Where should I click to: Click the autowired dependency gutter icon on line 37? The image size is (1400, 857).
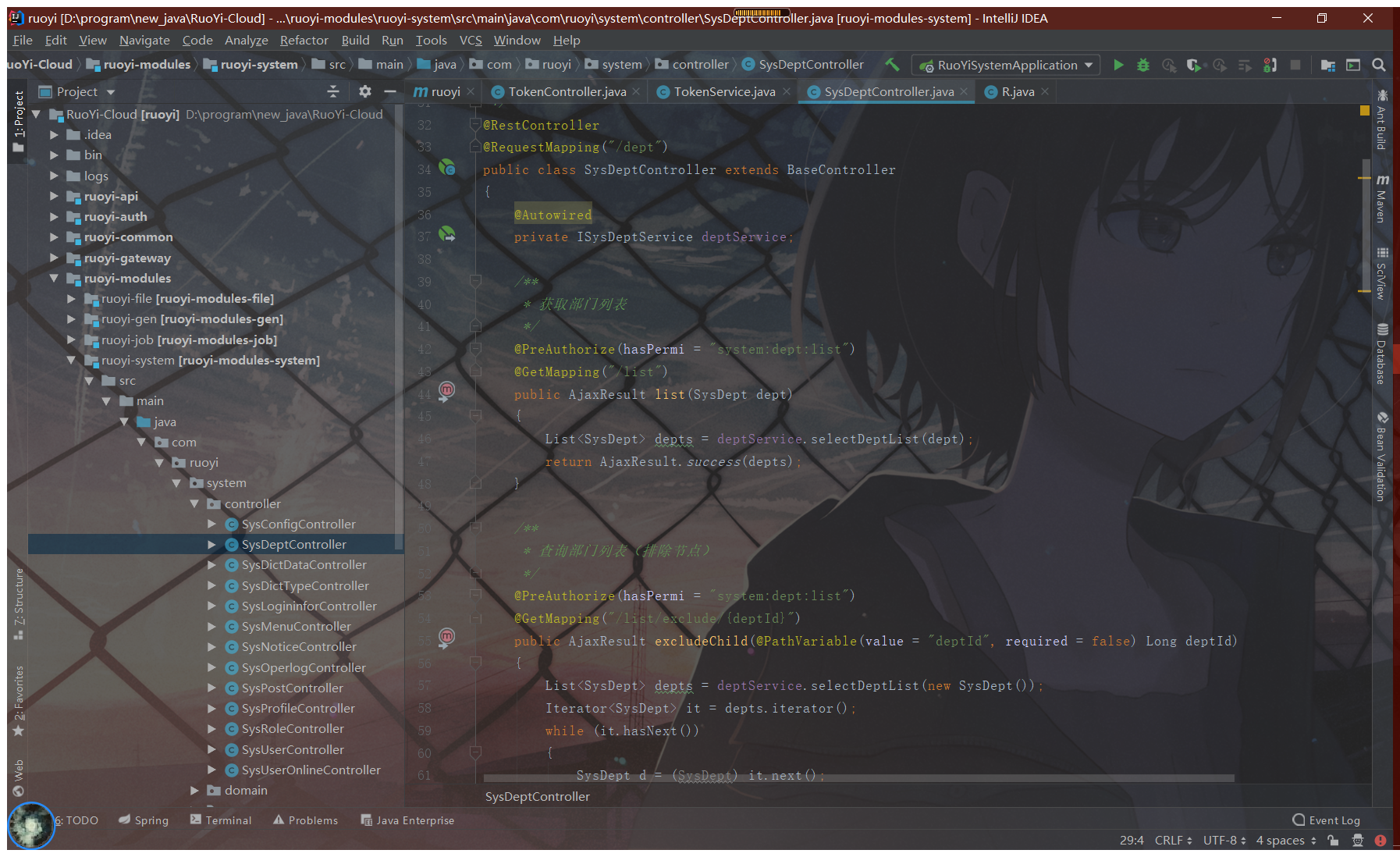[447, 234]
